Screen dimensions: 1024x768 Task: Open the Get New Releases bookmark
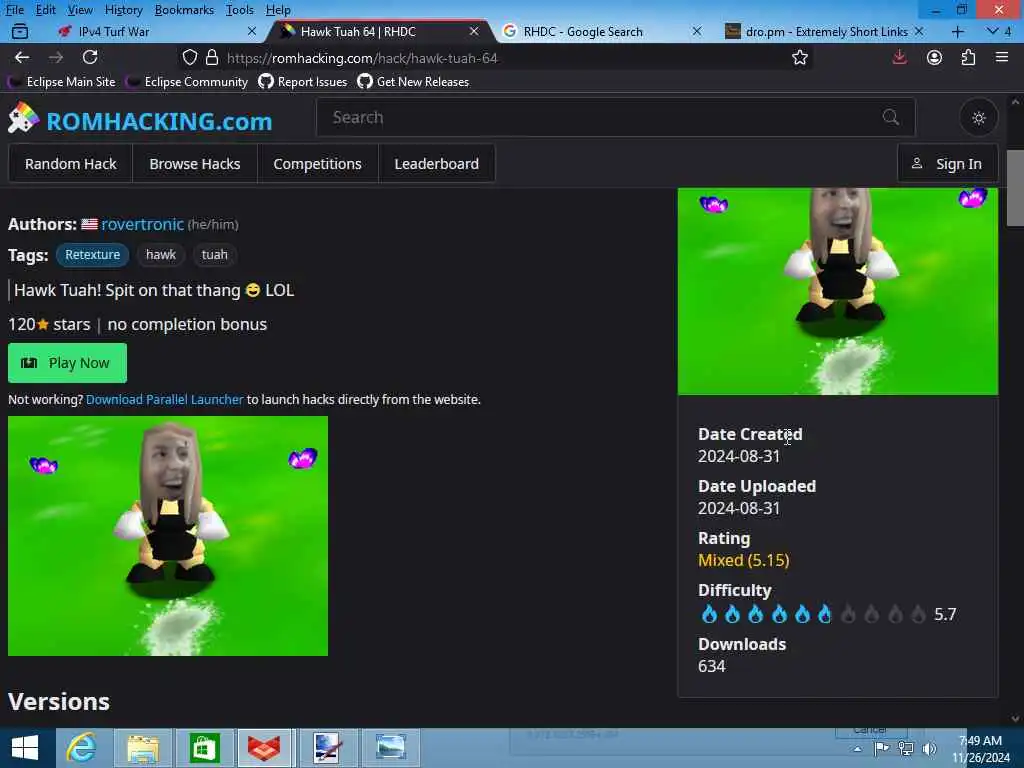(413, 82)
